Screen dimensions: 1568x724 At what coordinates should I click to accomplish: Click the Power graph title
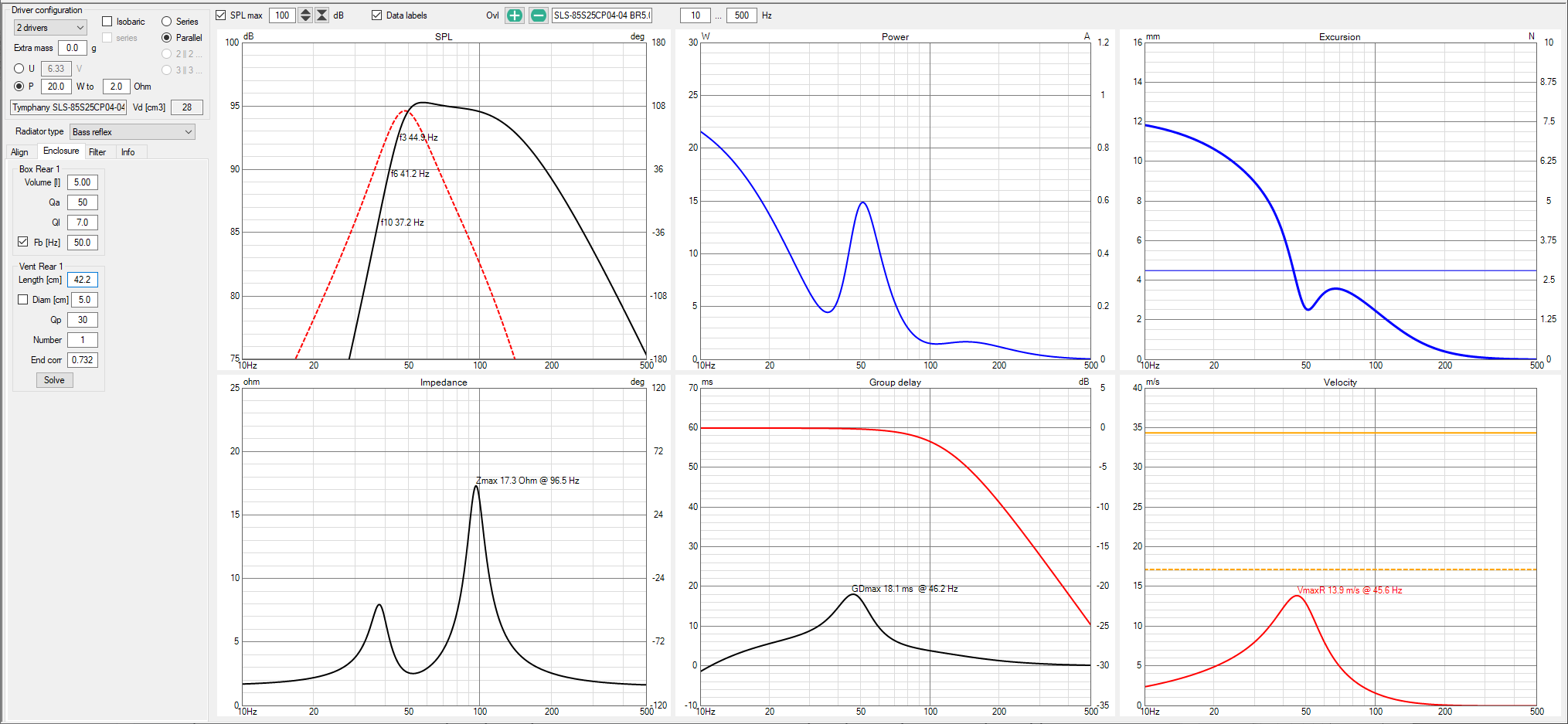[x=895, y=37]
